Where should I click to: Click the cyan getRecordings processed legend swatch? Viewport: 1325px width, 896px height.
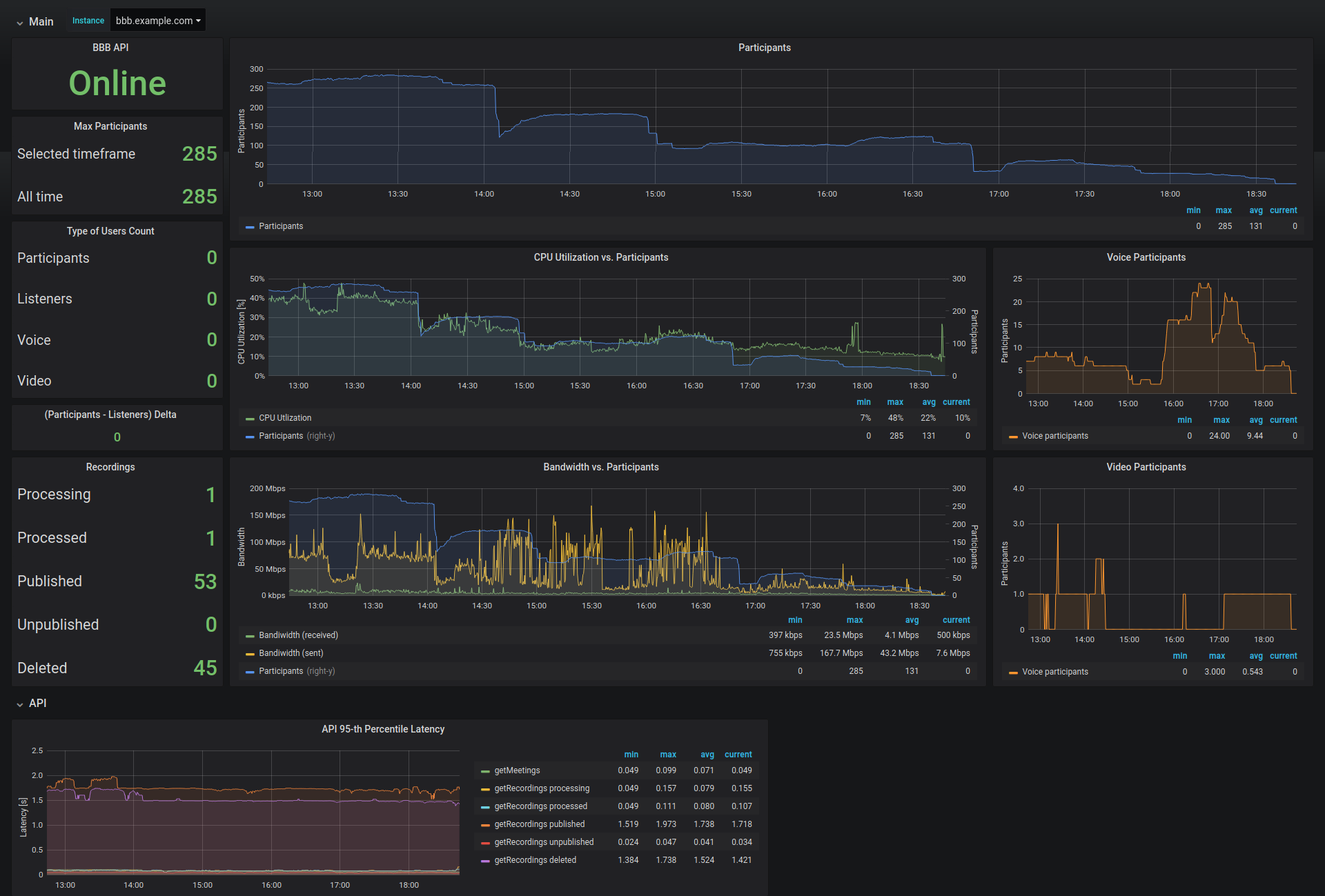pos(485,807)
